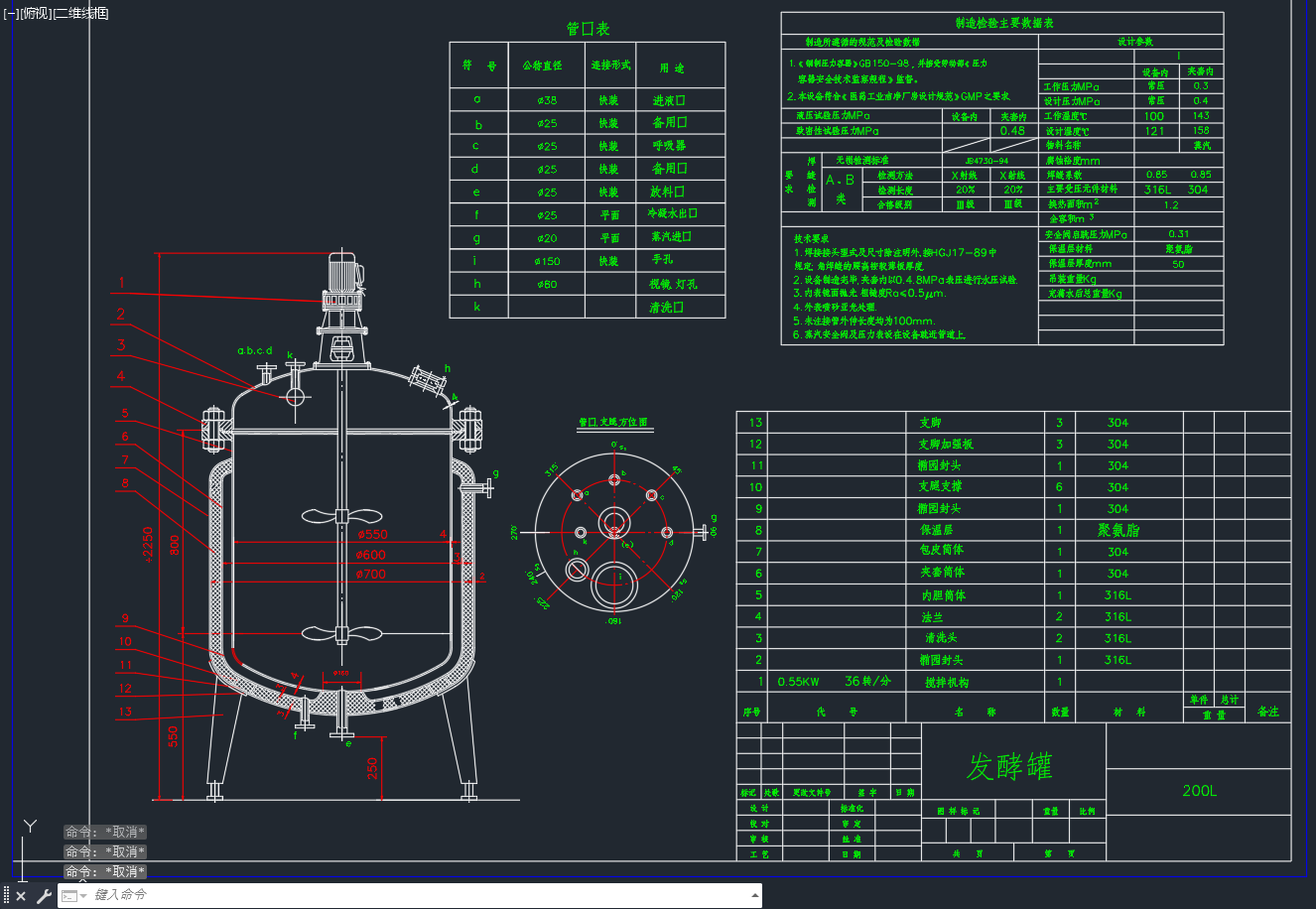Screen dimensions: 1316x909
Task: Open the 二维线框 visual style menu
Action: (x=80, y=13)
